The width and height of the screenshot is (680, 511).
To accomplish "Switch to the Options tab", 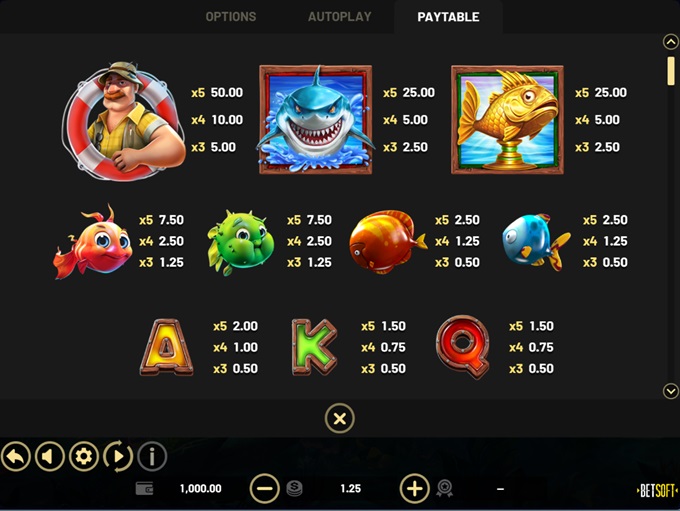I will tap(231, 17).
